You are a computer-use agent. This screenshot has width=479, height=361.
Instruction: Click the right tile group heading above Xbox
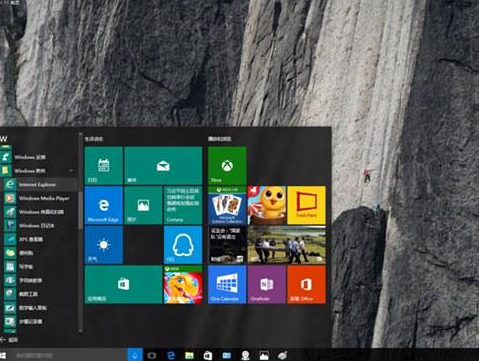pyautogui.click(x=220, y=139)
